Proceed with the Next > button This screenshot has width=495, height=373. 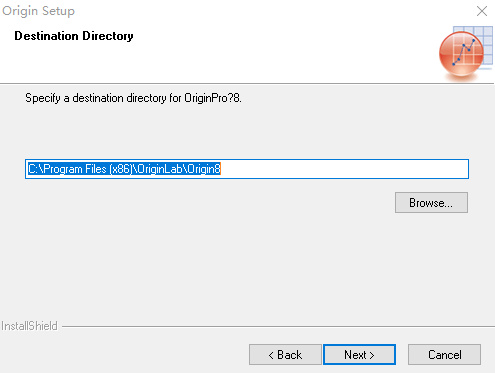coord(359,355)
